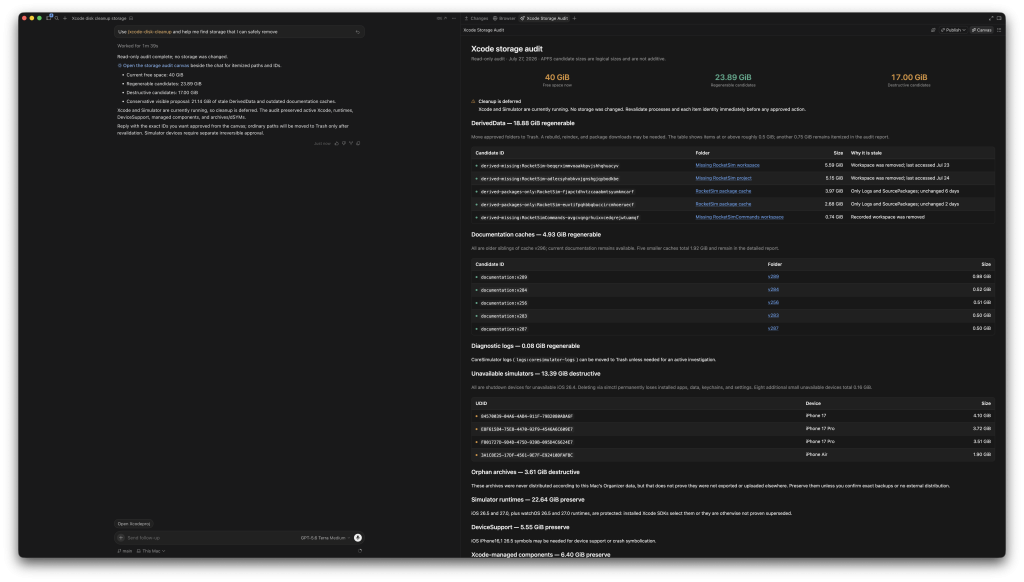Click the grid icon right of Canvas
The width and height of the screenshot is (1024, 582).
point(999,30)
